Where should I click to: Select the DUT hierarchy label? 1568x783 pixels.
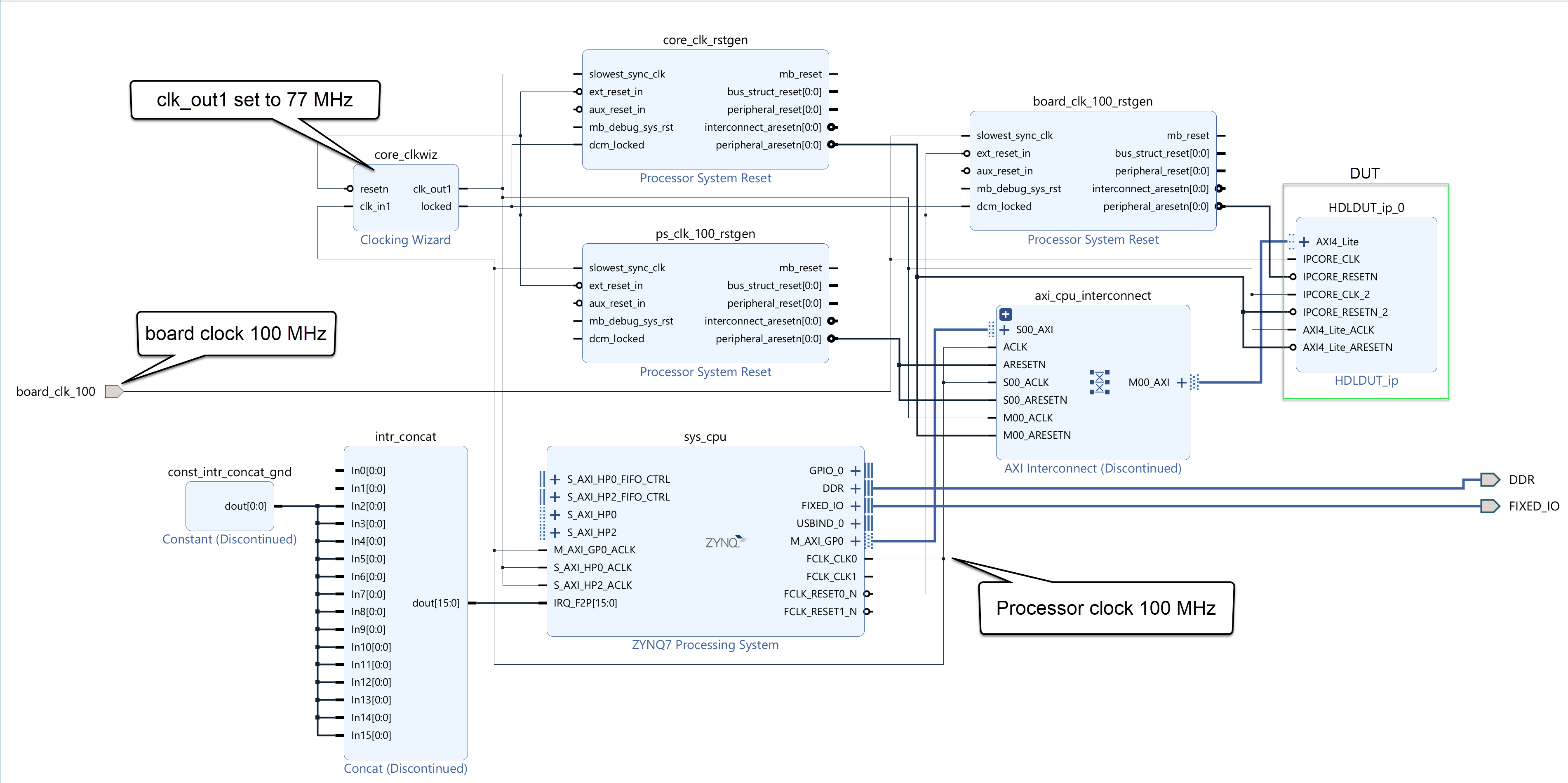click(x=1364, y=174)
